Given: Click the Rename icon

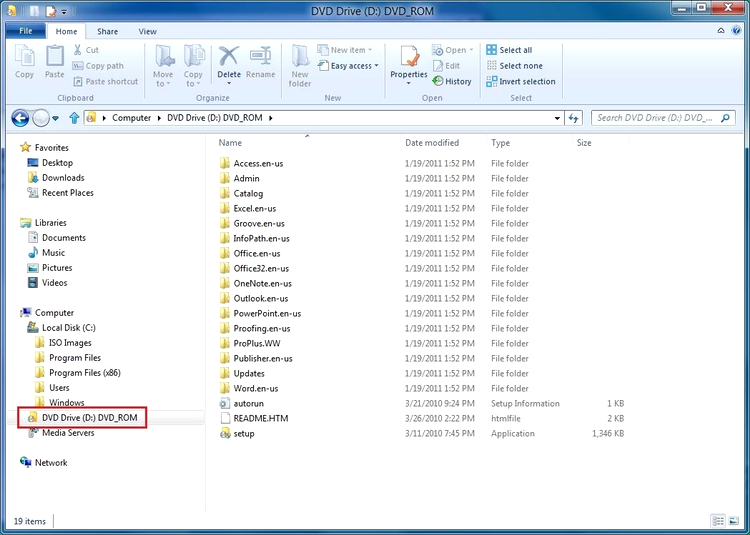Looking at the screenshot, I should tap(261, 61).
